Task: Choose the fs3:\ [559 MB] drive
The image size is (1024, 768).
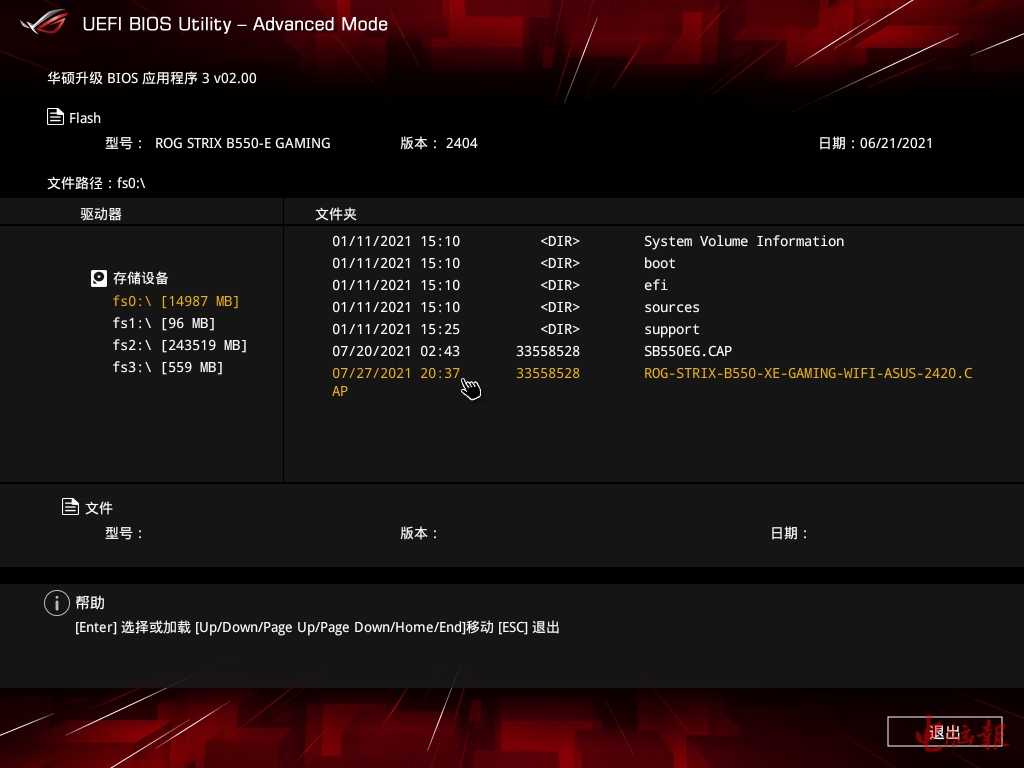Action: (168, 367)
